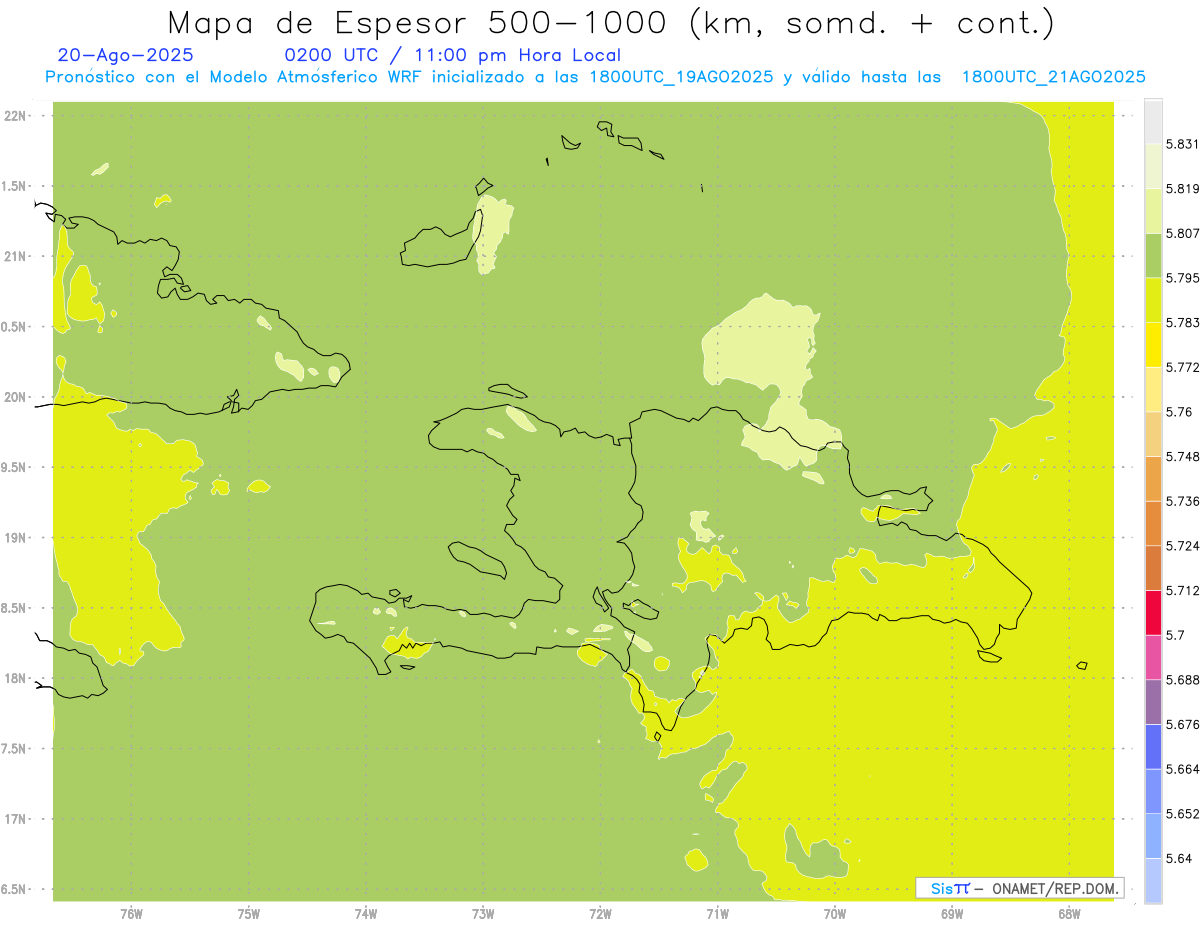Select the green legend swatch between 5.807 and 5.795
This screenshot has height=927, width=1200.
point(1153,255)
